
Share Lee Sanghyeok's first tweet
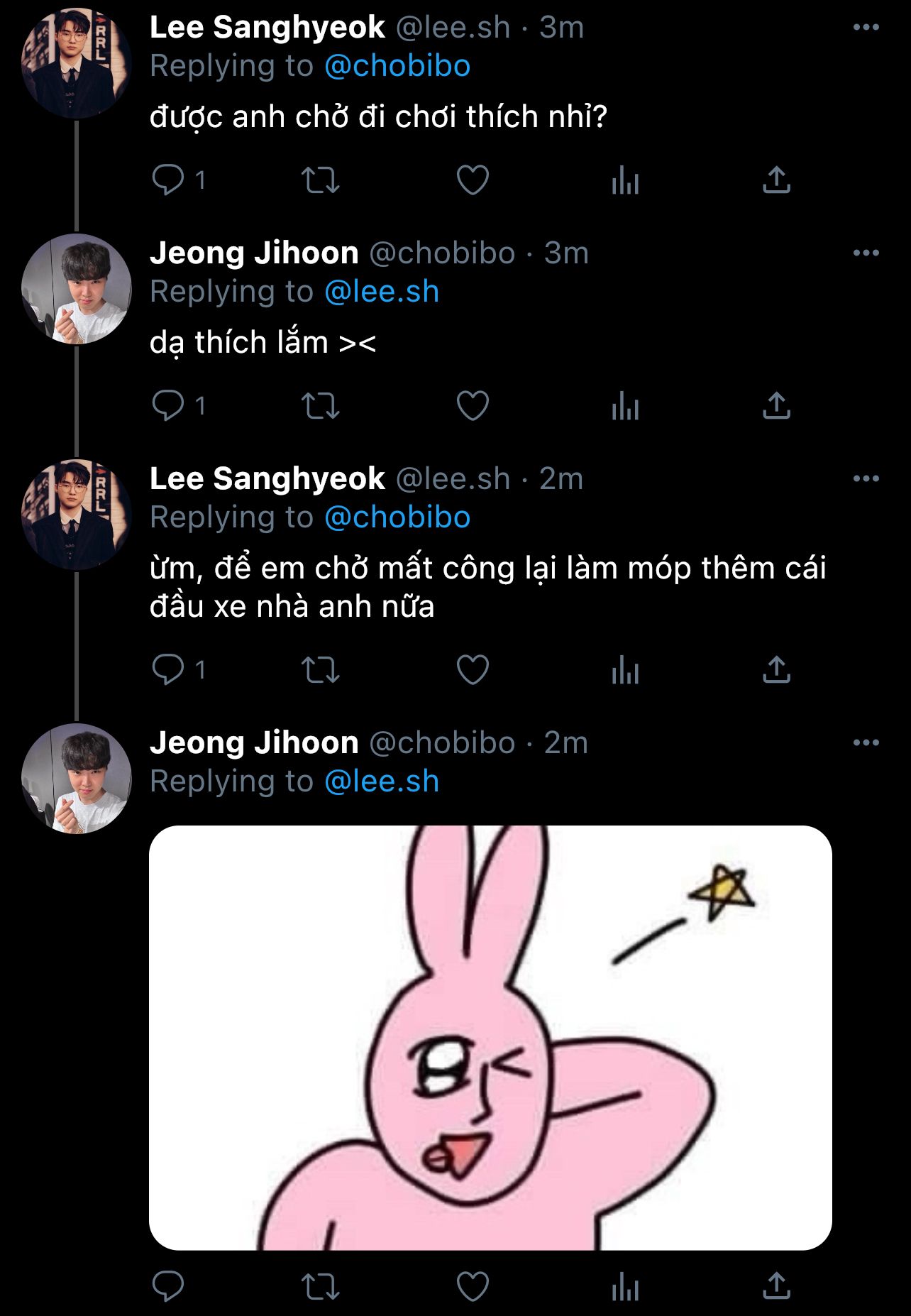[776, 180]
